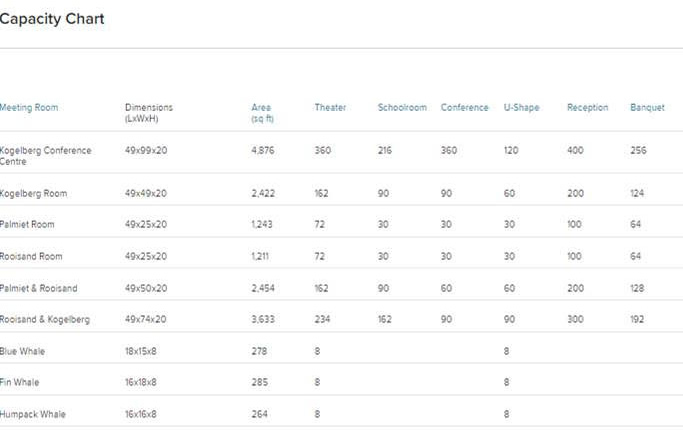The width and height of the screenshot is (683, 437).
Task: Select the Blue Whale row name
Action: 22,351
